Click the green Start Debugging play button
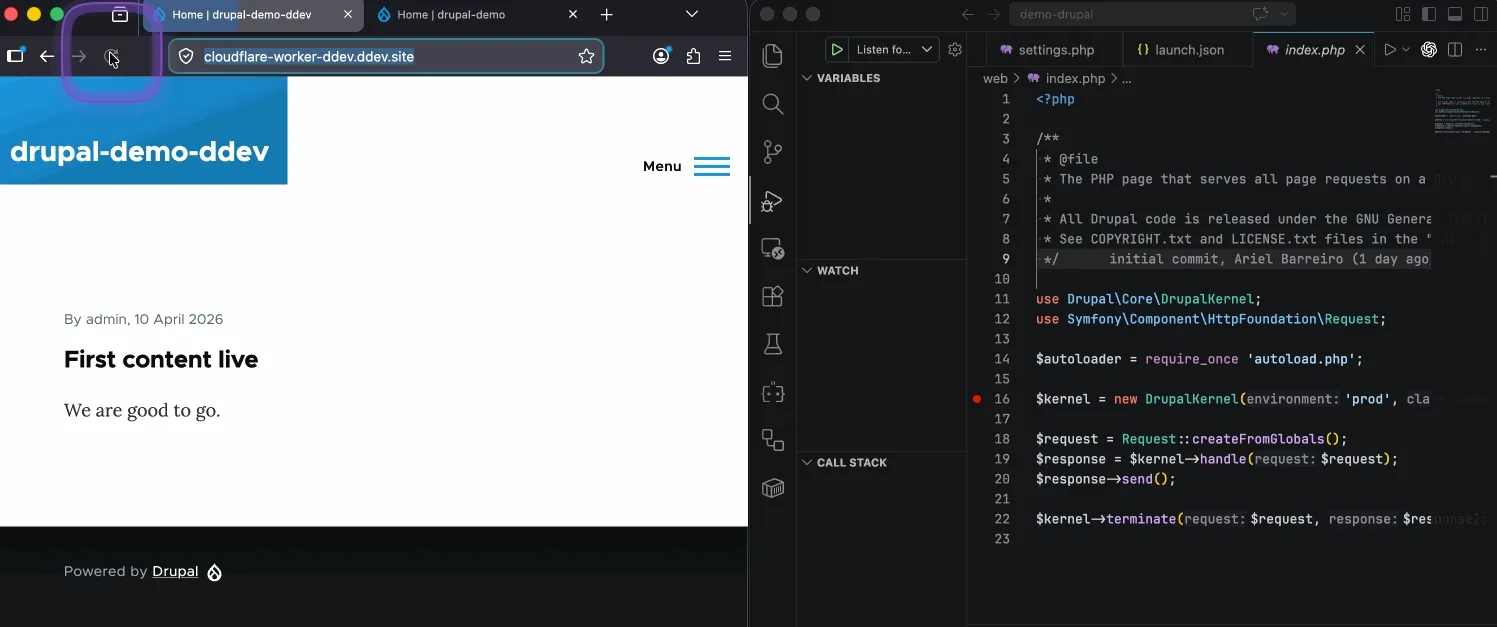Image resolution: width=1497 pixels, height=627 pixels. [x=837, y=50]
